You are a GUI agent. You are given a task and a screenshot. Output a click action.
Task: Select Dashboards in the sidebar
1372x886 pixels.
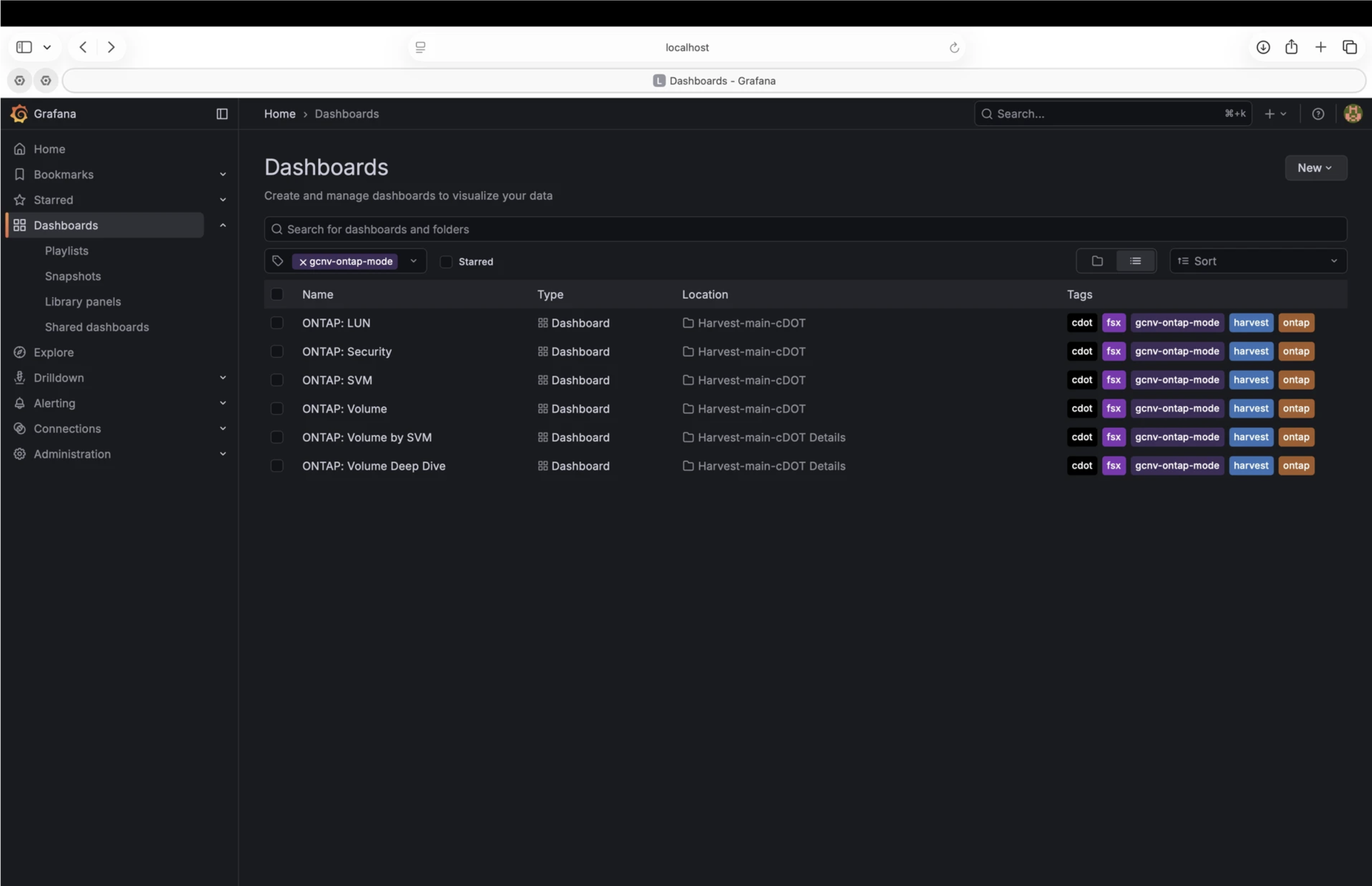pyautogui.click(x=105, y=225)
